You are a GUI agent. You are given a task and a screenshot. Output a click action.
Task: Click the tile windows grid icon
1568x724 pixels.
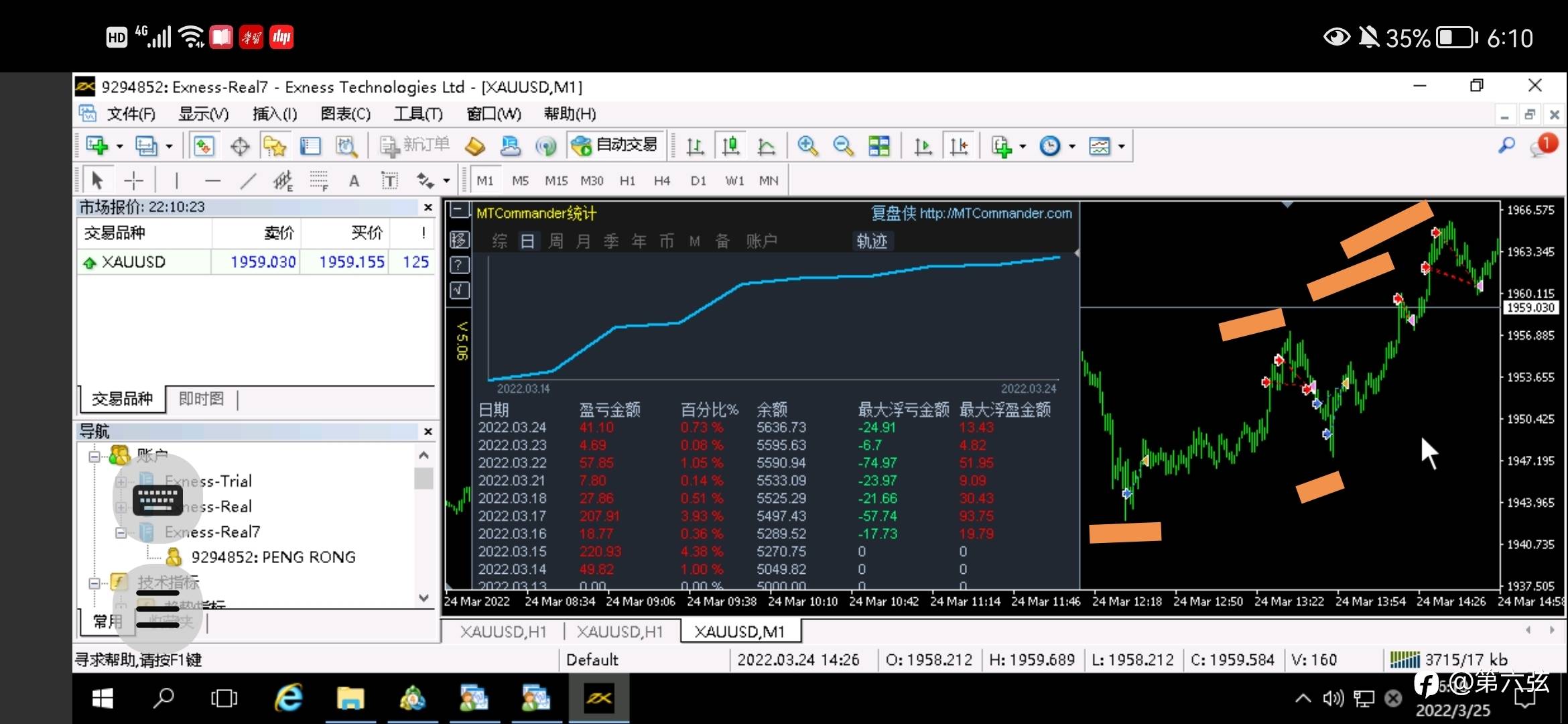[x=878, y=145]
